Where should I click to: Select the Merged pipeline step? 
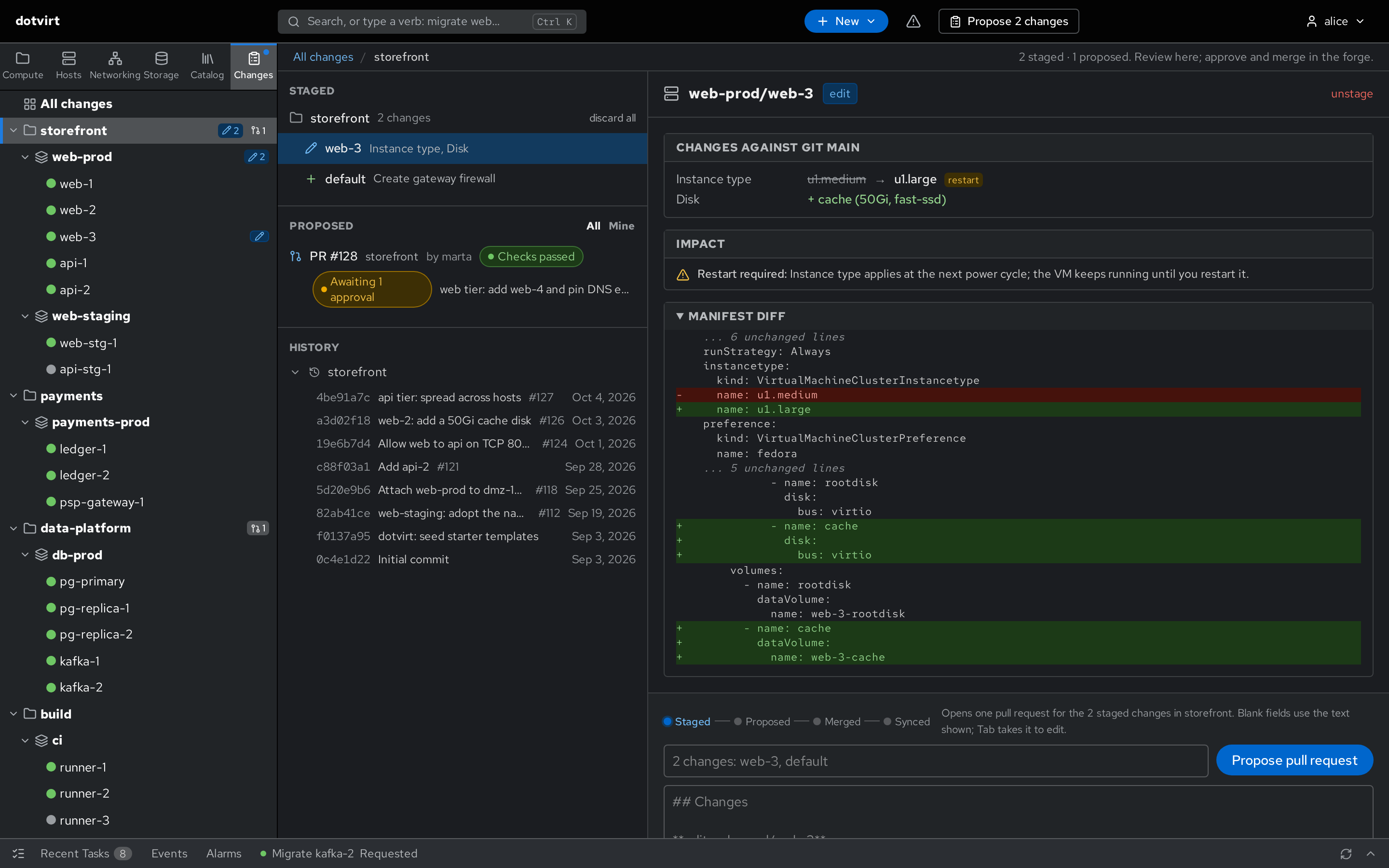pos(837,721)
